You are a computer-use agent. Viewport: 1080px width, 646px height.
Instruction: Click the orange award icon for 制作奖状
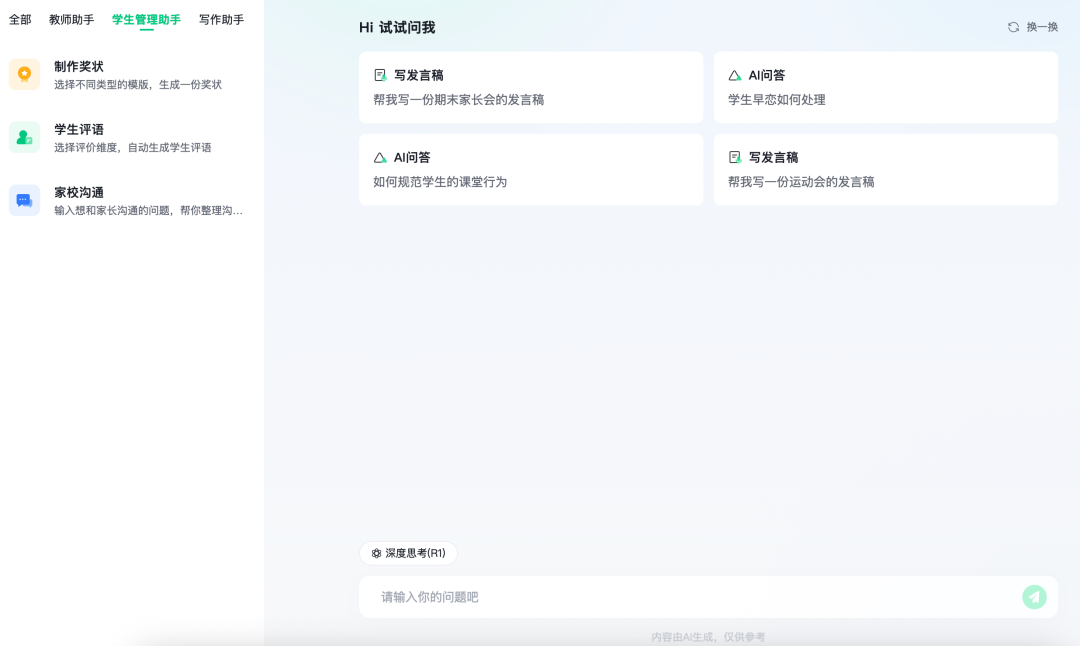pos(24,74)
